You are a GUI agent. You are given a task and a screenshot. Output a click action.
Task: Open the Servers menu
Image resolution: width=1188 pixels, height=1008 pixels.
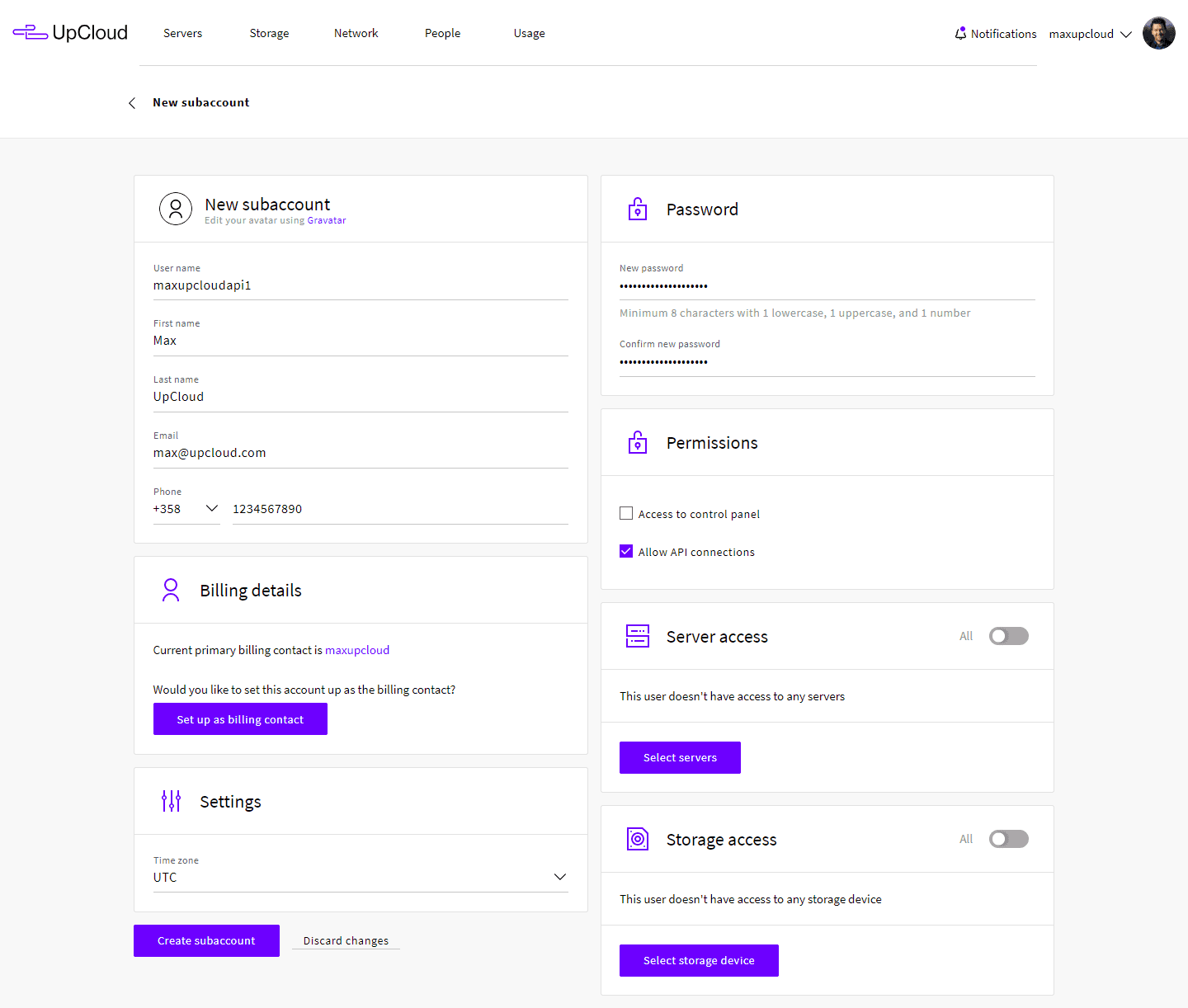coord(183,33)
